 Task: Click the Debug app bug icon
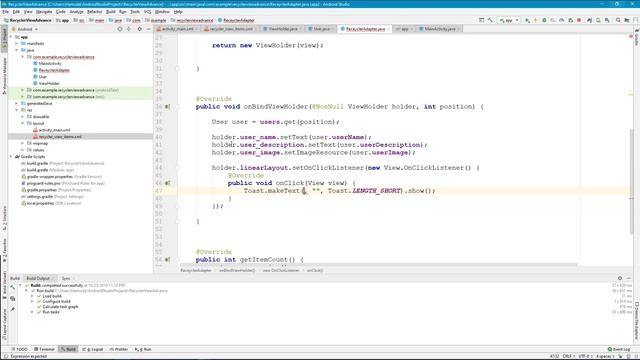544,20
